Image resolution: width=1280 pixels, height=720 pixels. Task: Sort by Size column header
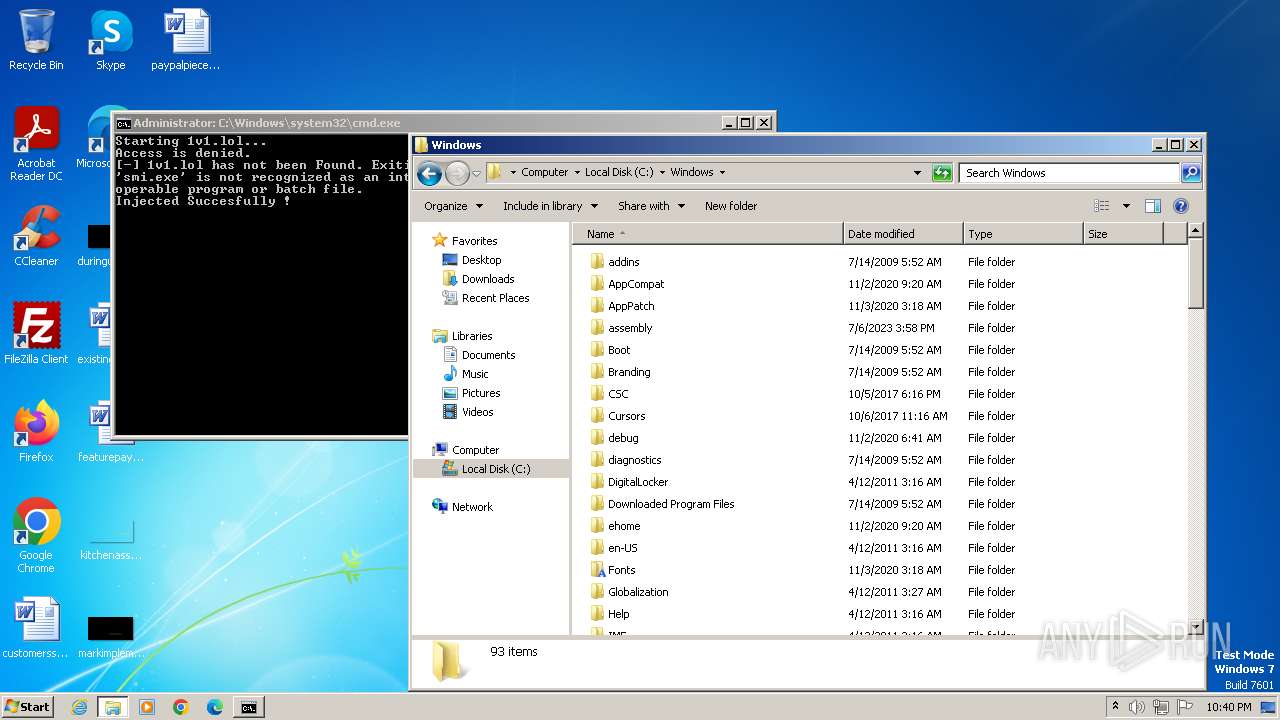1124,234
